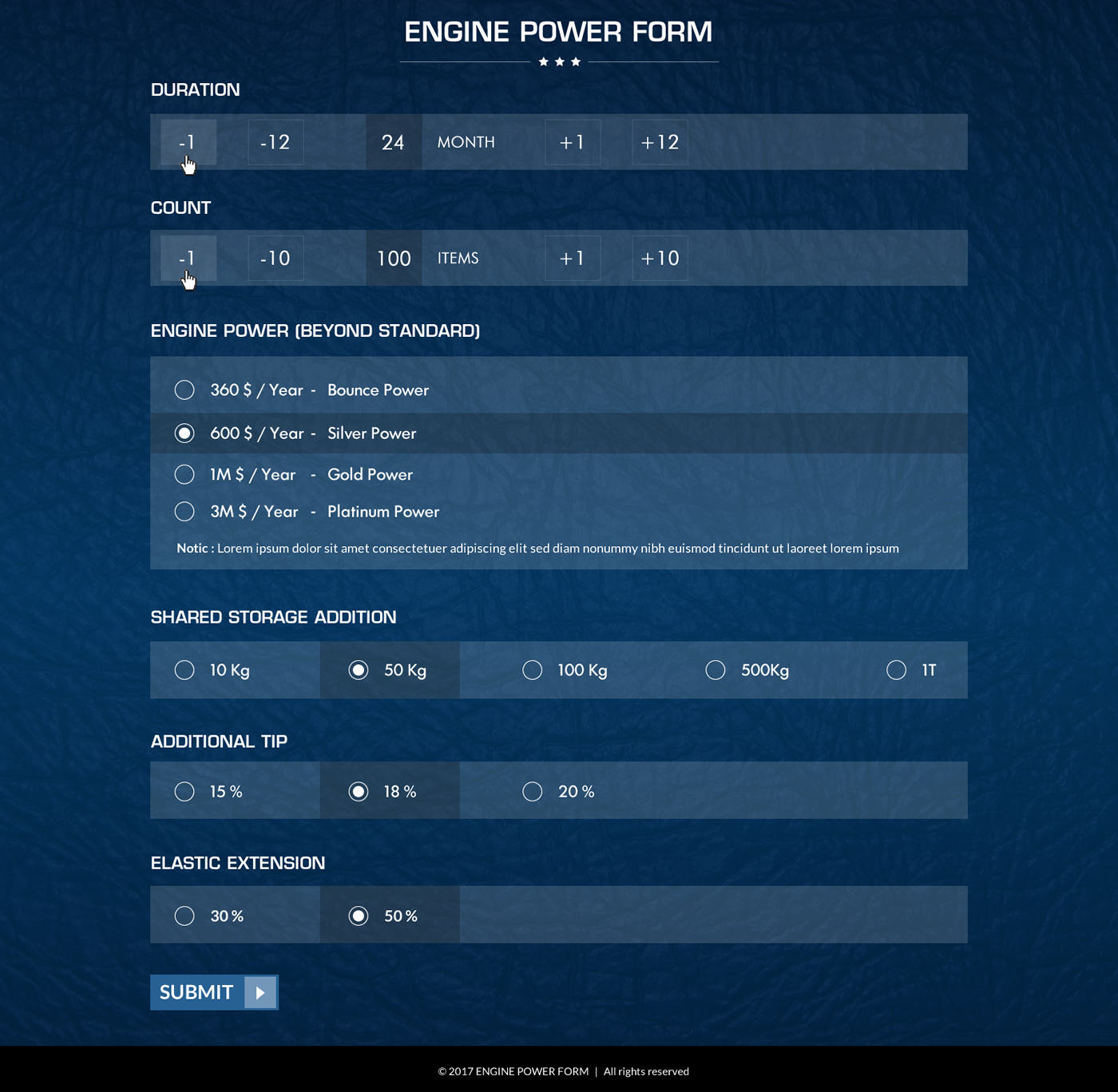Click the Engine Power (Beyond Standard) heading
The width and height of the screenshot is (1118, 1092).
click(315, 330)
